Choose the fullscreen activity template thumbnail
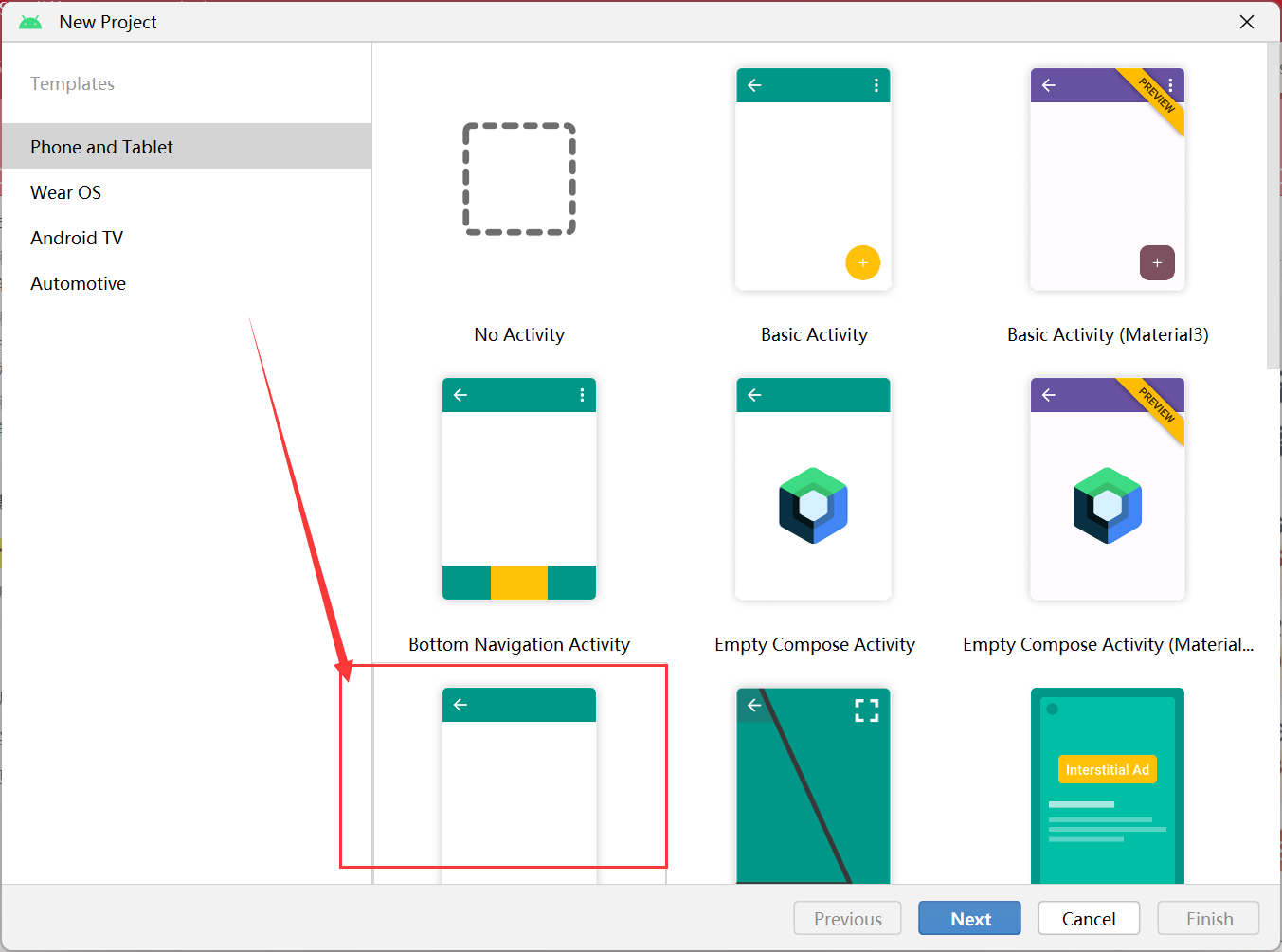Screen dimensions: 1282x952 [x=814, y=785]
